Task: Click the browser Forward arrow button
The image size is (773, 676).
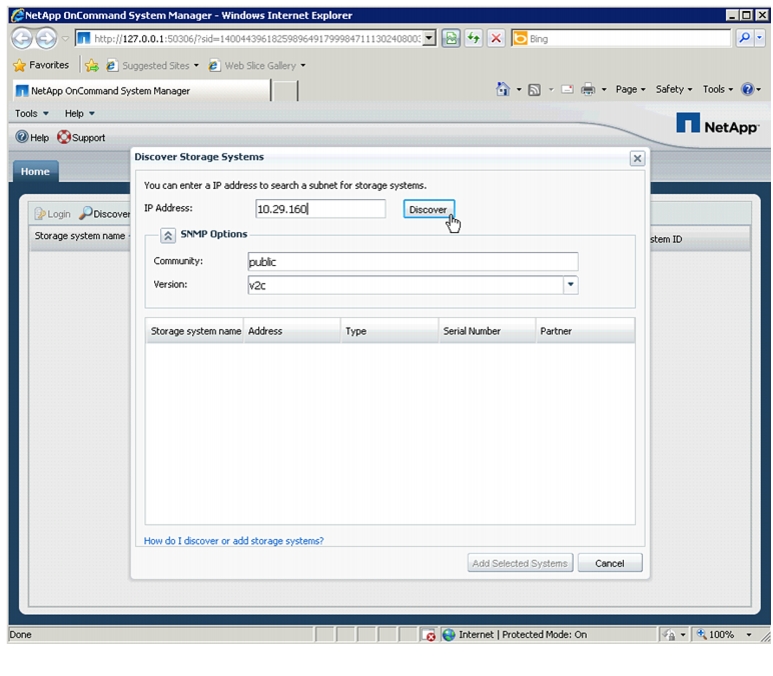Action: click(x=46, y=38)
